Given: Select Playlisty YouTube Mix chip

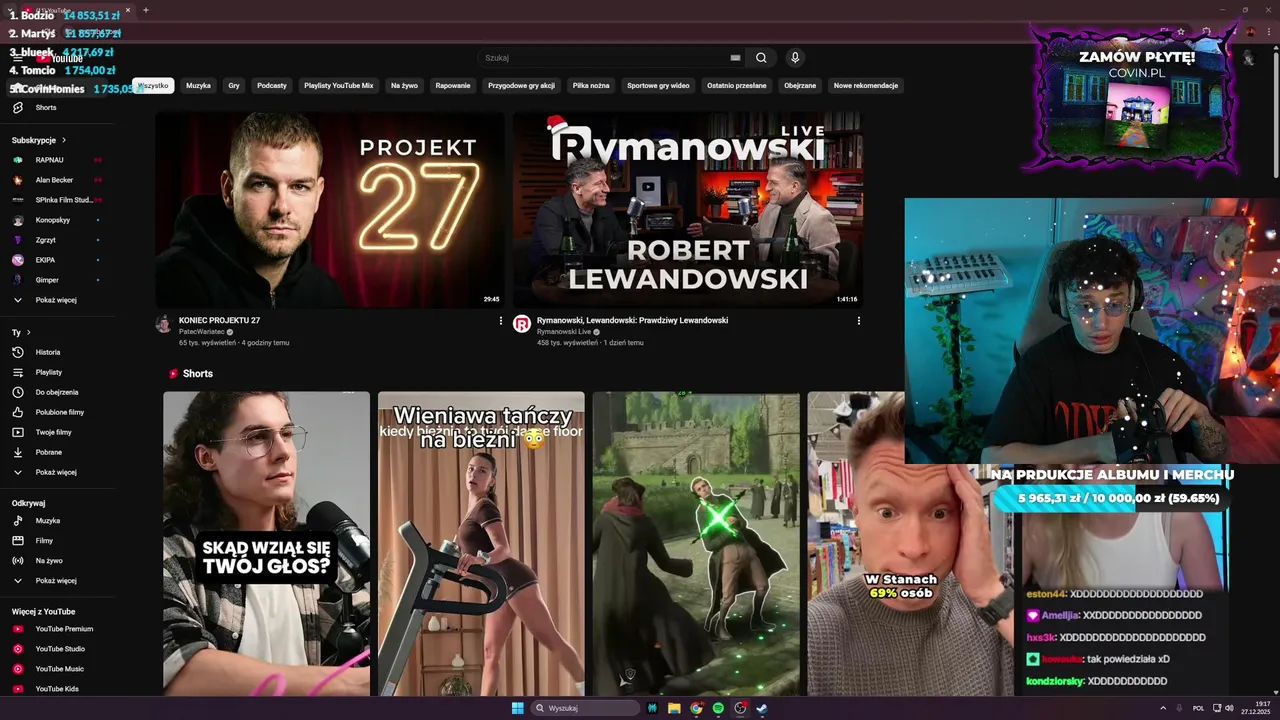Looking at the screenshot, I should tap(339, 86).
